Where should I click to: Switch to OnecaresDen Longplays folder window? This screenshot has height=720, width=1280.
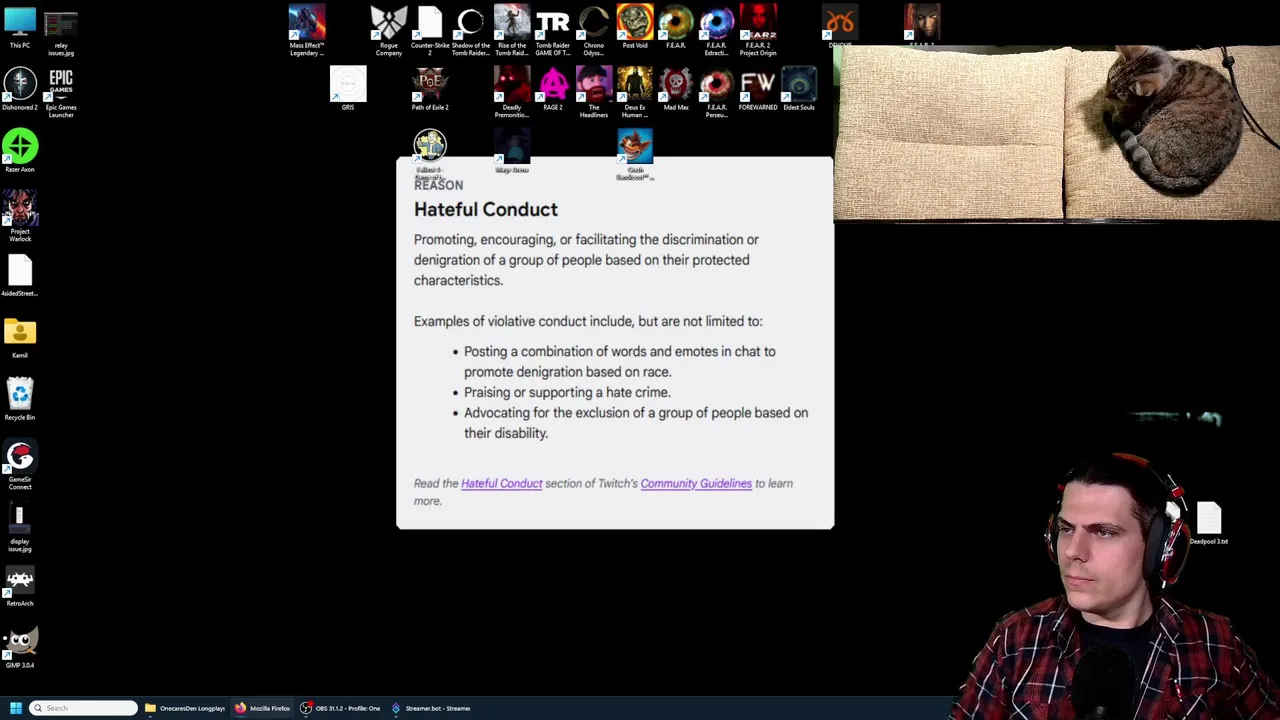(x=185, y=708)
